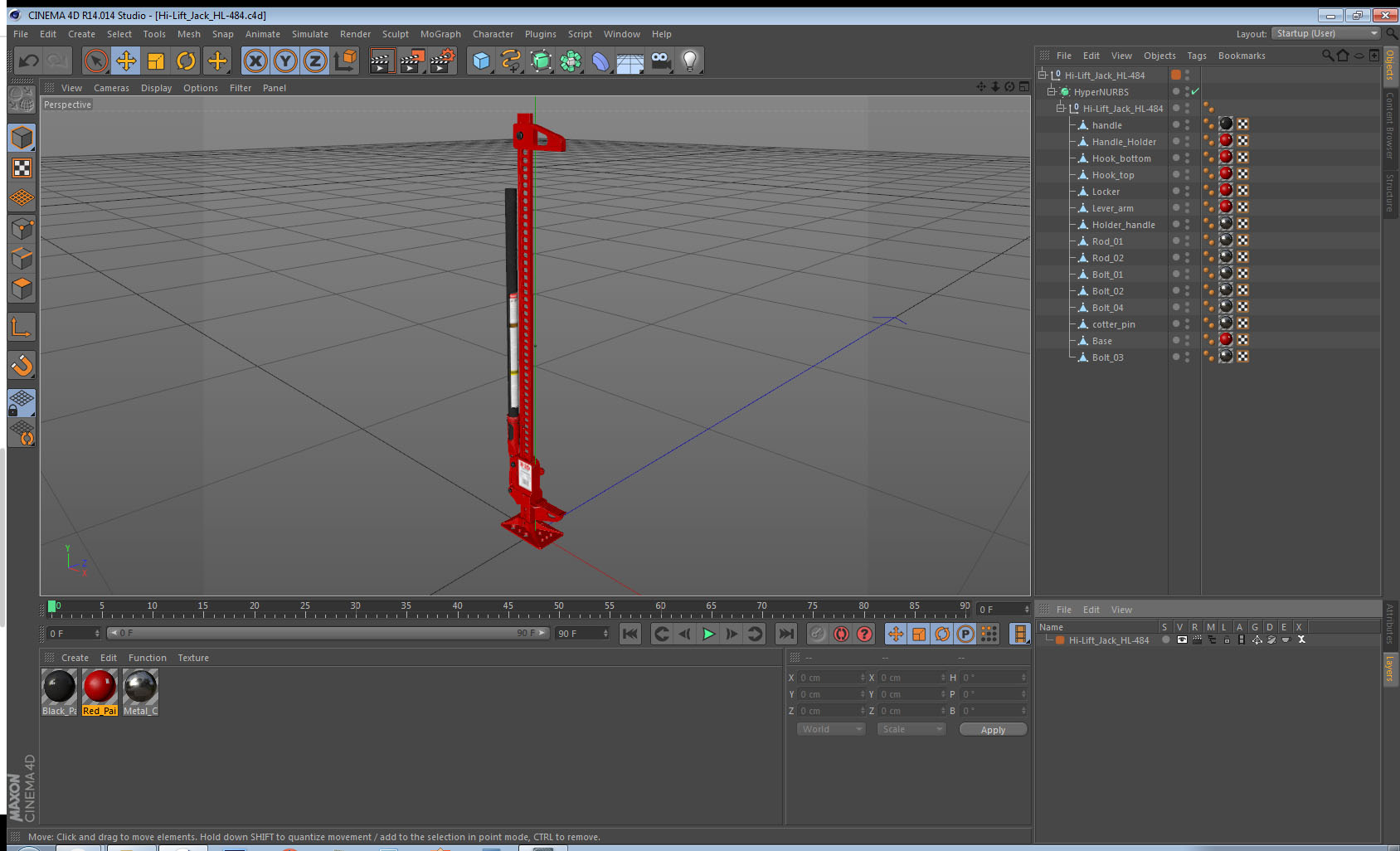
Task: Open the MoGraph menu
Action: pos(440,34)
